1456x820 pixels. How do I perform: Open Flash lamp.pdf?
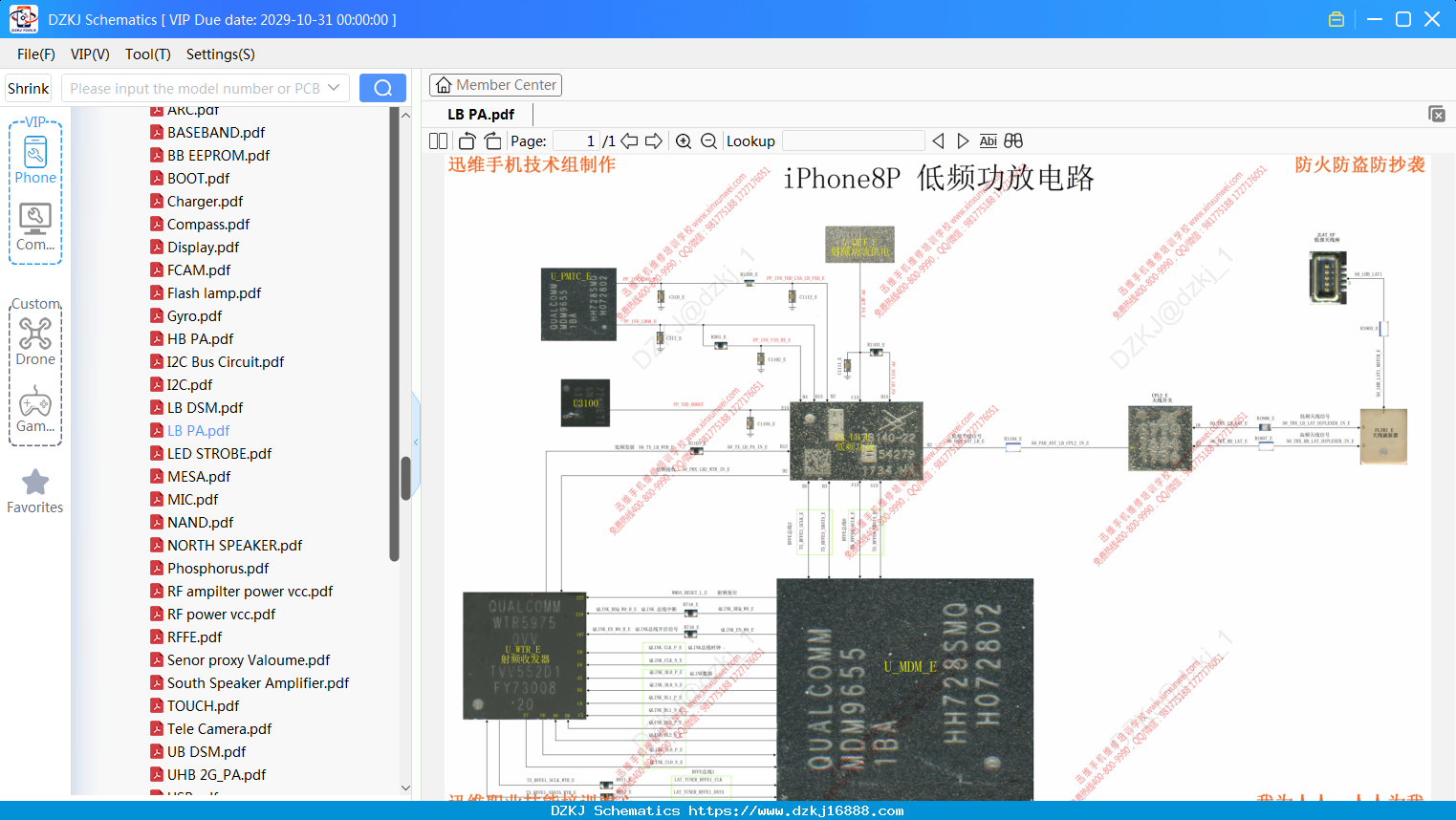point(214,292)
